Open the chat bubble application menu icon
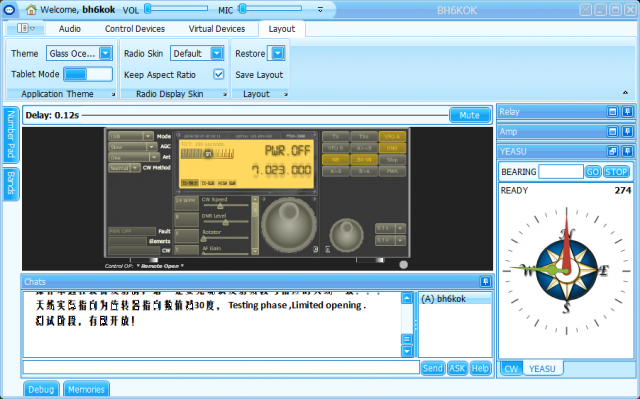The width and height of the screenshot is (640, 399). pyautogui.click(x=9, y=10)
